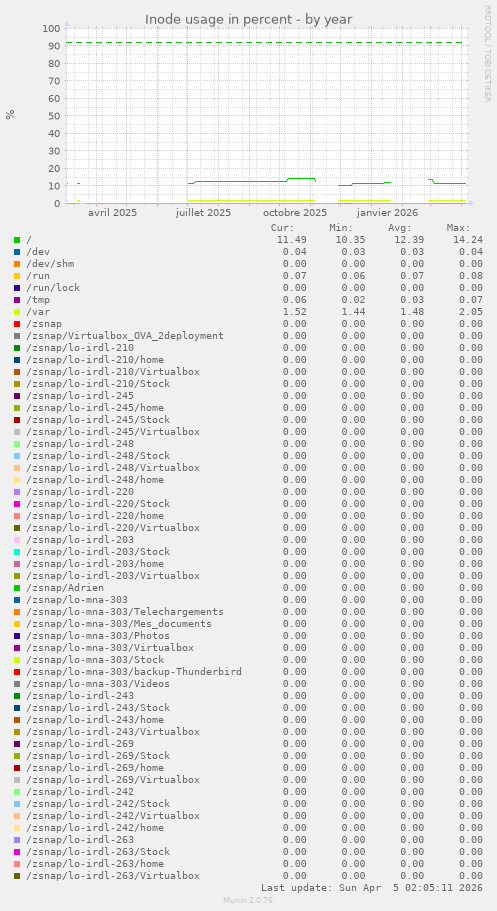Click the 'Min:' column header

pyautogui.click(x=342, y=228)
